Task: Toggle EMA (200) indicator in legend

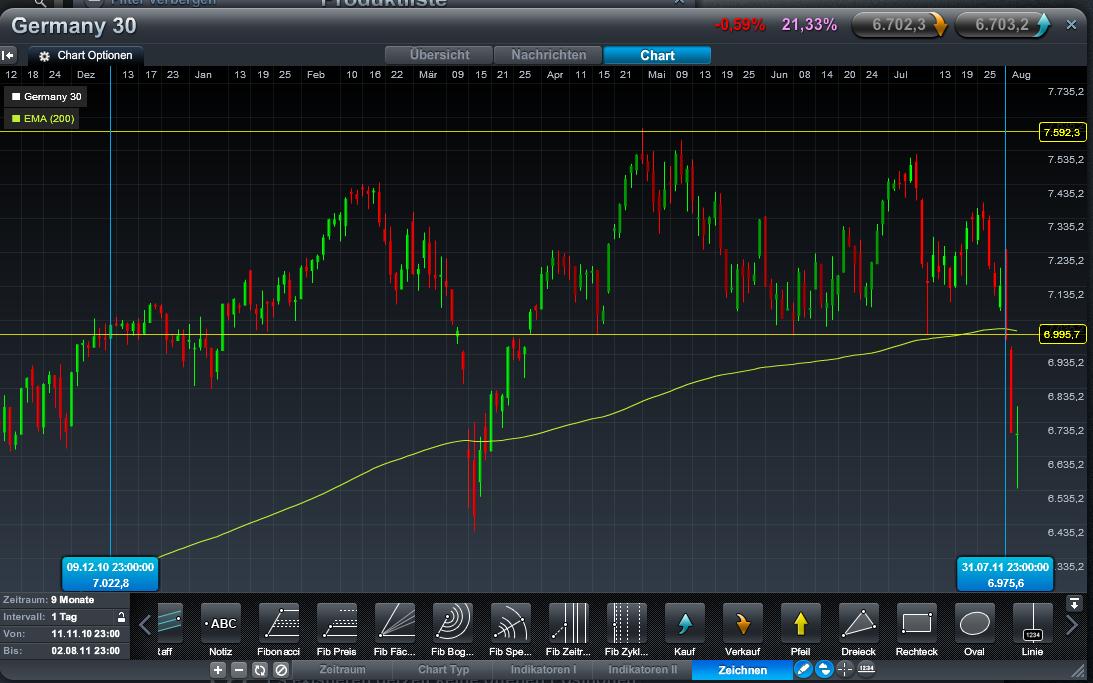Action: click(43, 118)
